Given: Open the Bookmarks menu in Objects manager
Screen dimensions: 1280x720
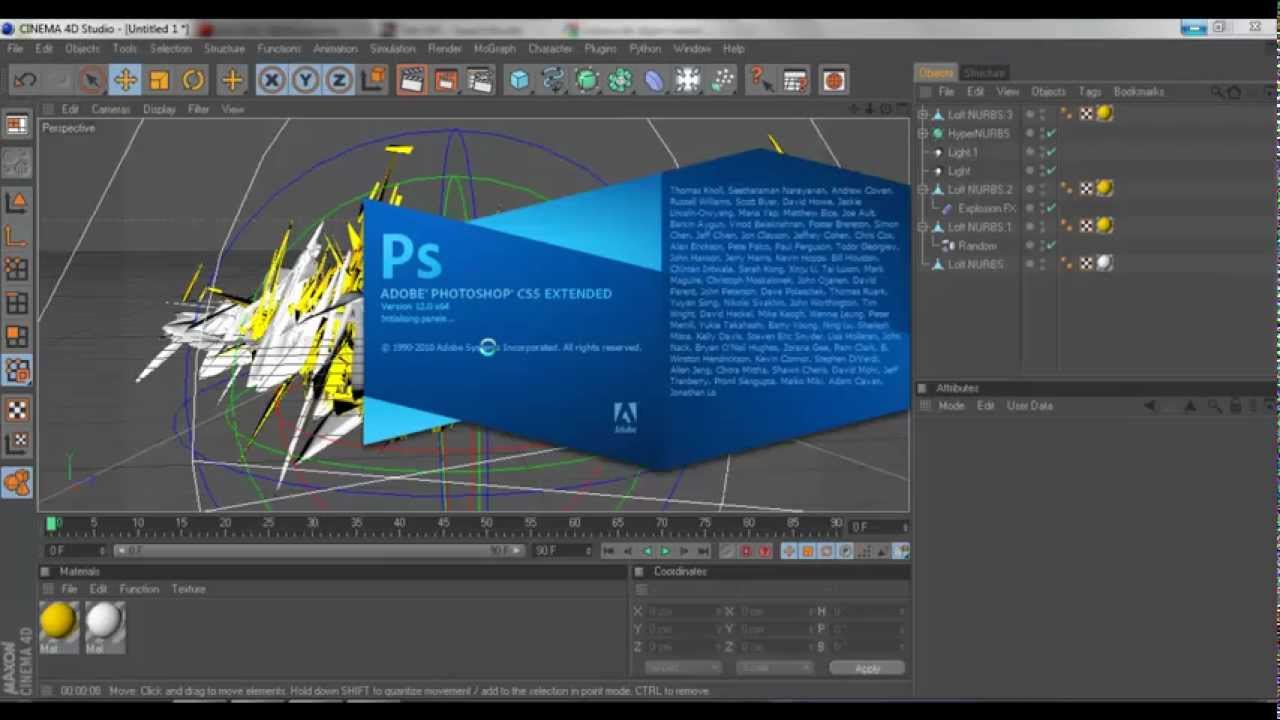Looking at the screenshot, I should coord(1139,92).
